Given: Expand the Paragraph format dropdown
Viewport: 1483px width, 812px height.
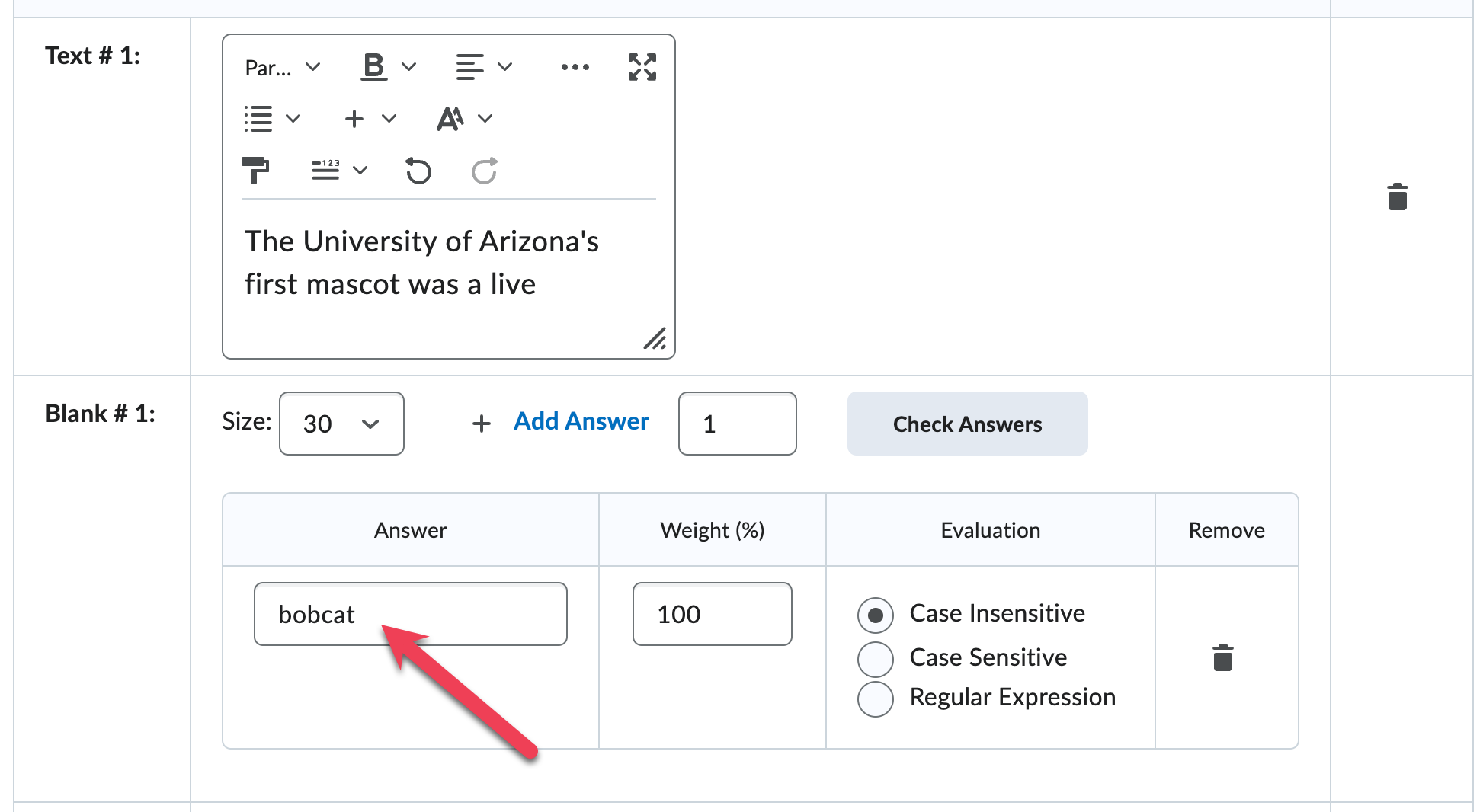Looking at the screenshot, I should pos(283,68).
